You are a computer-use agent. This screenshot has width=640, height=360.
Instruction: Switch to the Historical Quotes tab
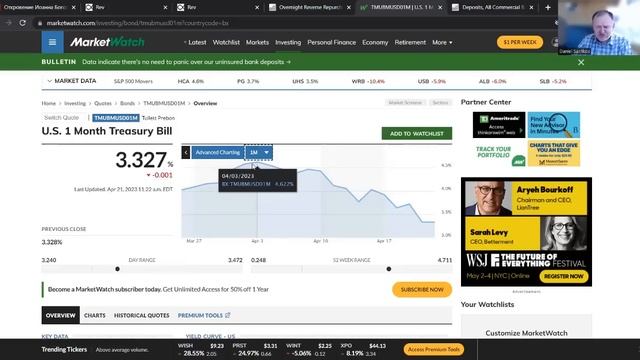142,315
